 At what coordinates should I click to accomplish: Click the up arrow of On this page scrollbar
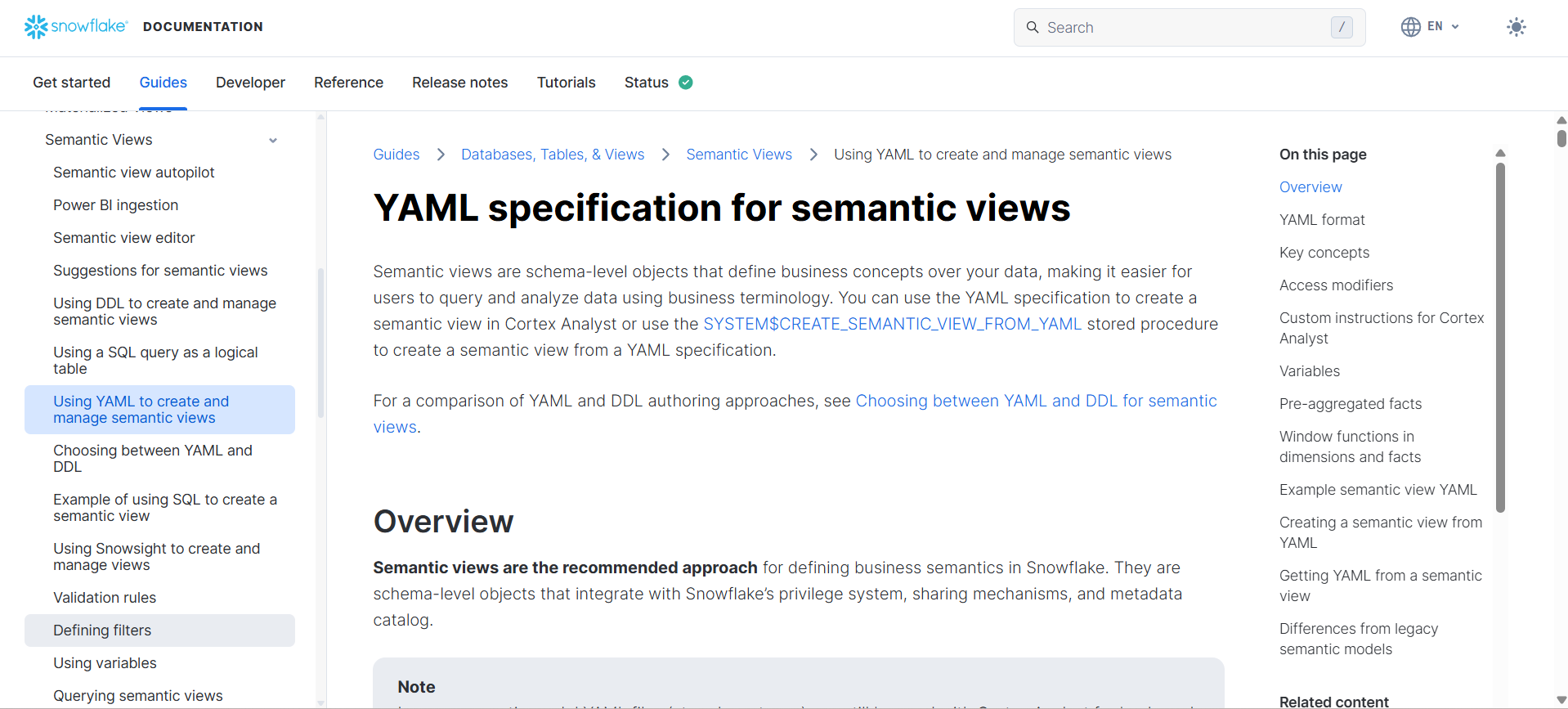[x=1500, y=153]
